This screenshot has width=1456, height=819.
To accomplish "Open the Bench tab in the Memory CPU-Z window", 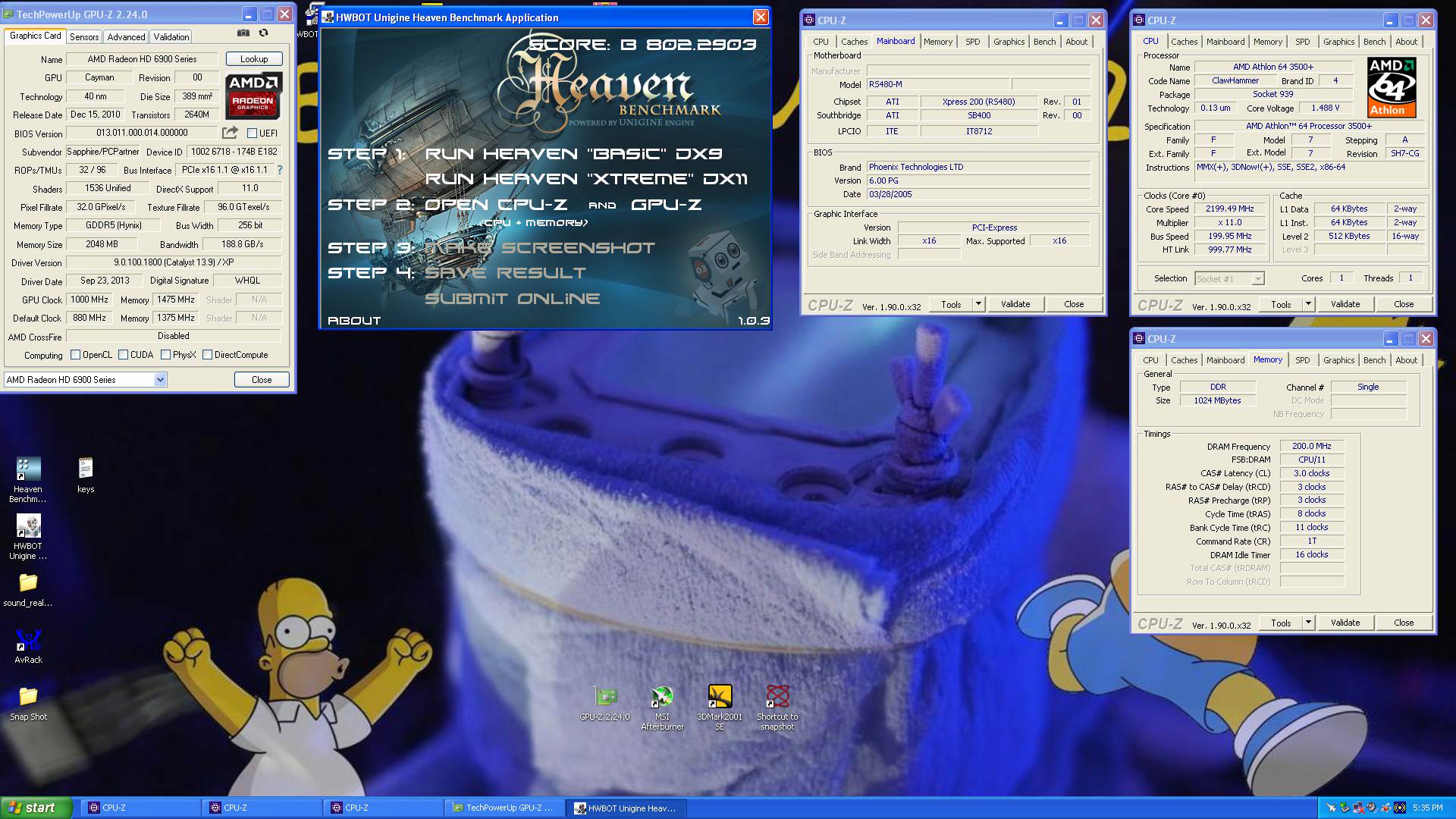I will 1374,360.
